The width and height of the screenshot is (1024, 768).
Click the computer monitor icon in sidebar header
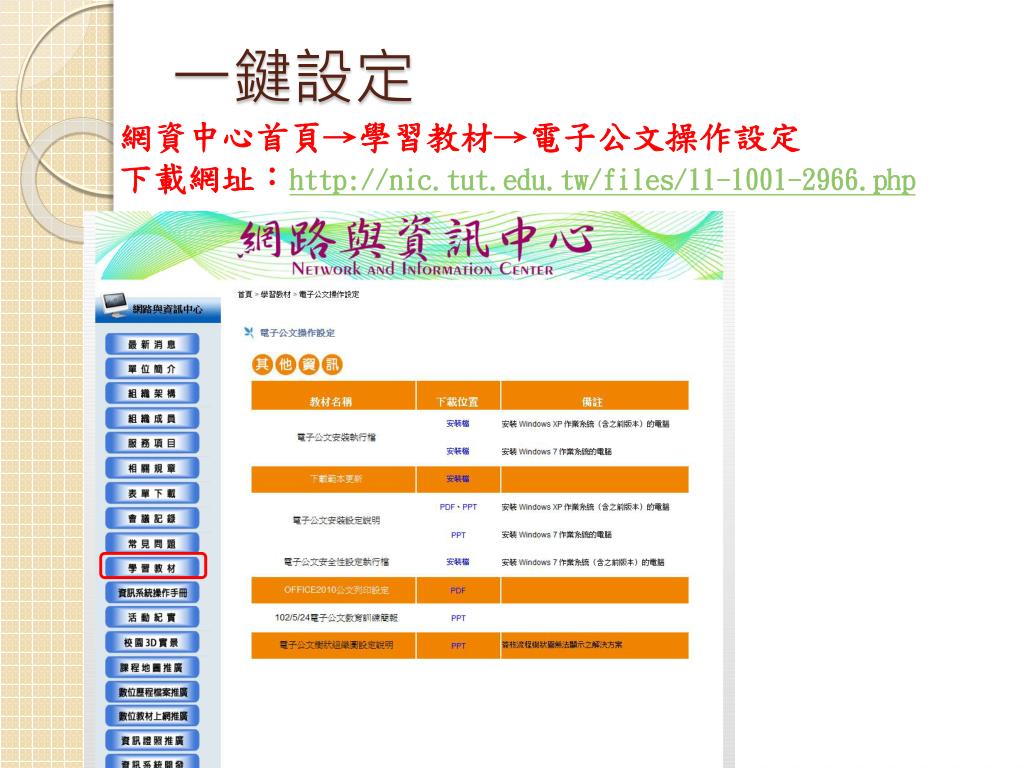[x=115, y=304]
